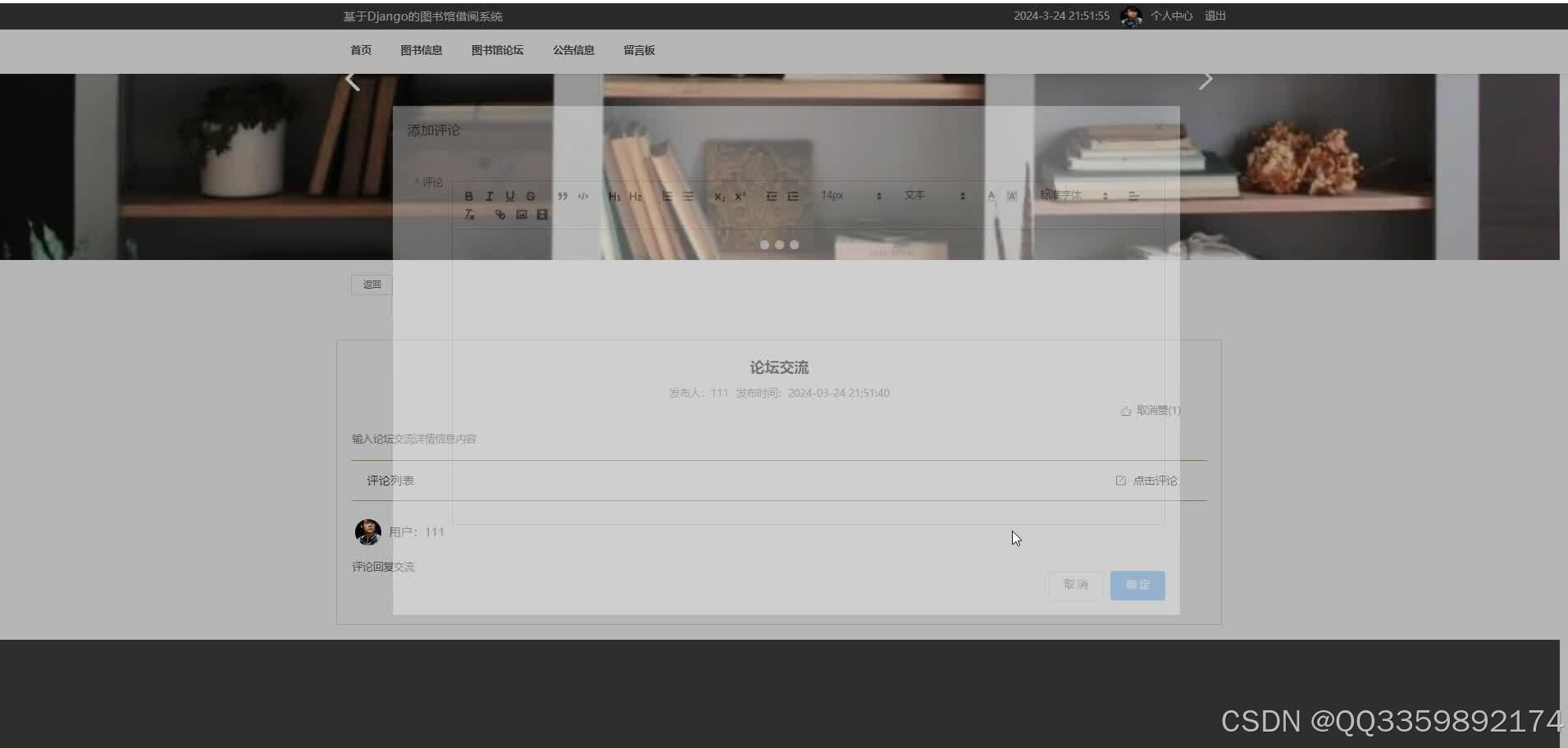Decrease the text indent

coord(772,196)
